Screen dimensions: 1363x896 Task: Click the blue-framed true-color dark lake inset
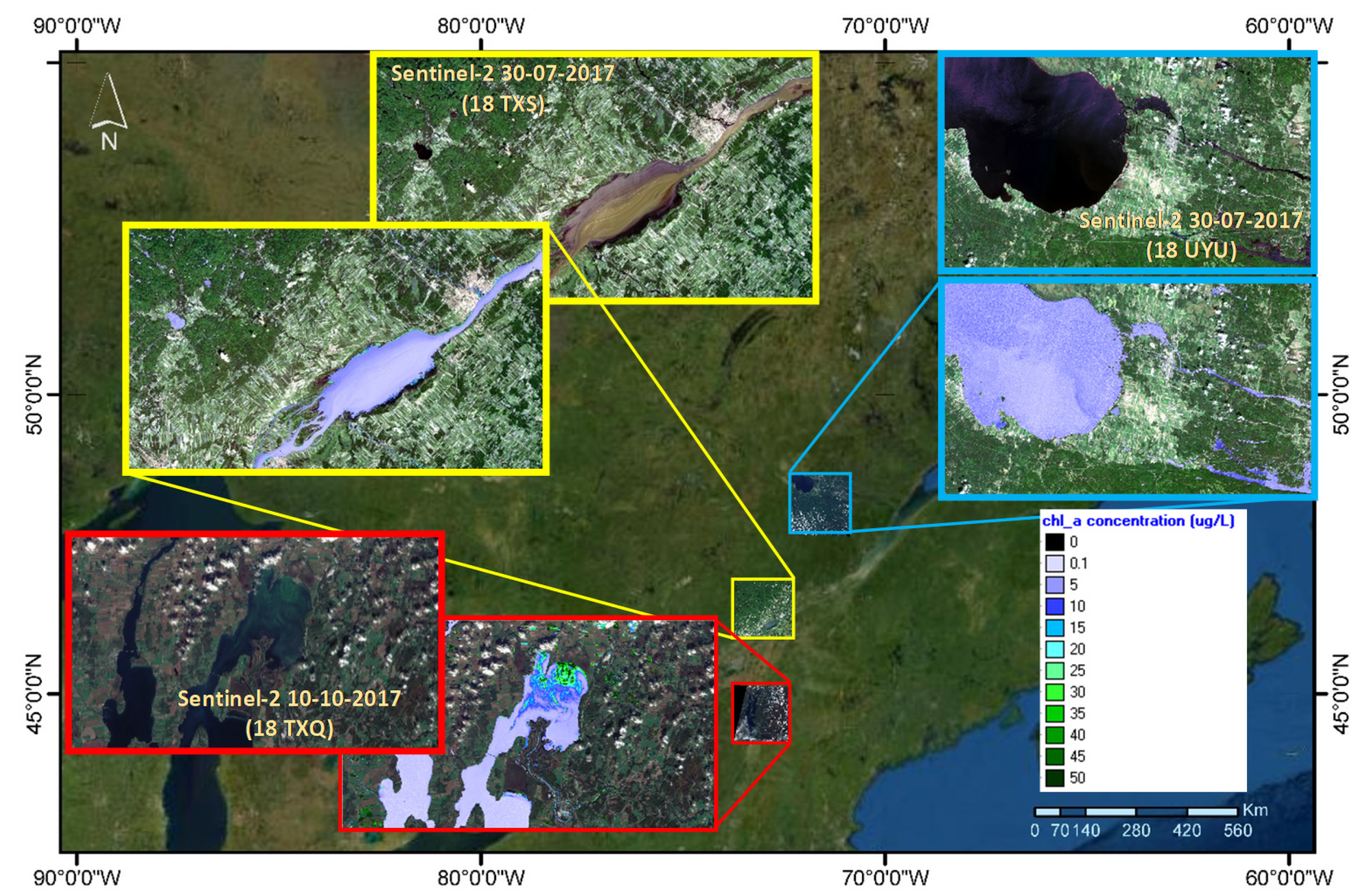click(1127, 162)
